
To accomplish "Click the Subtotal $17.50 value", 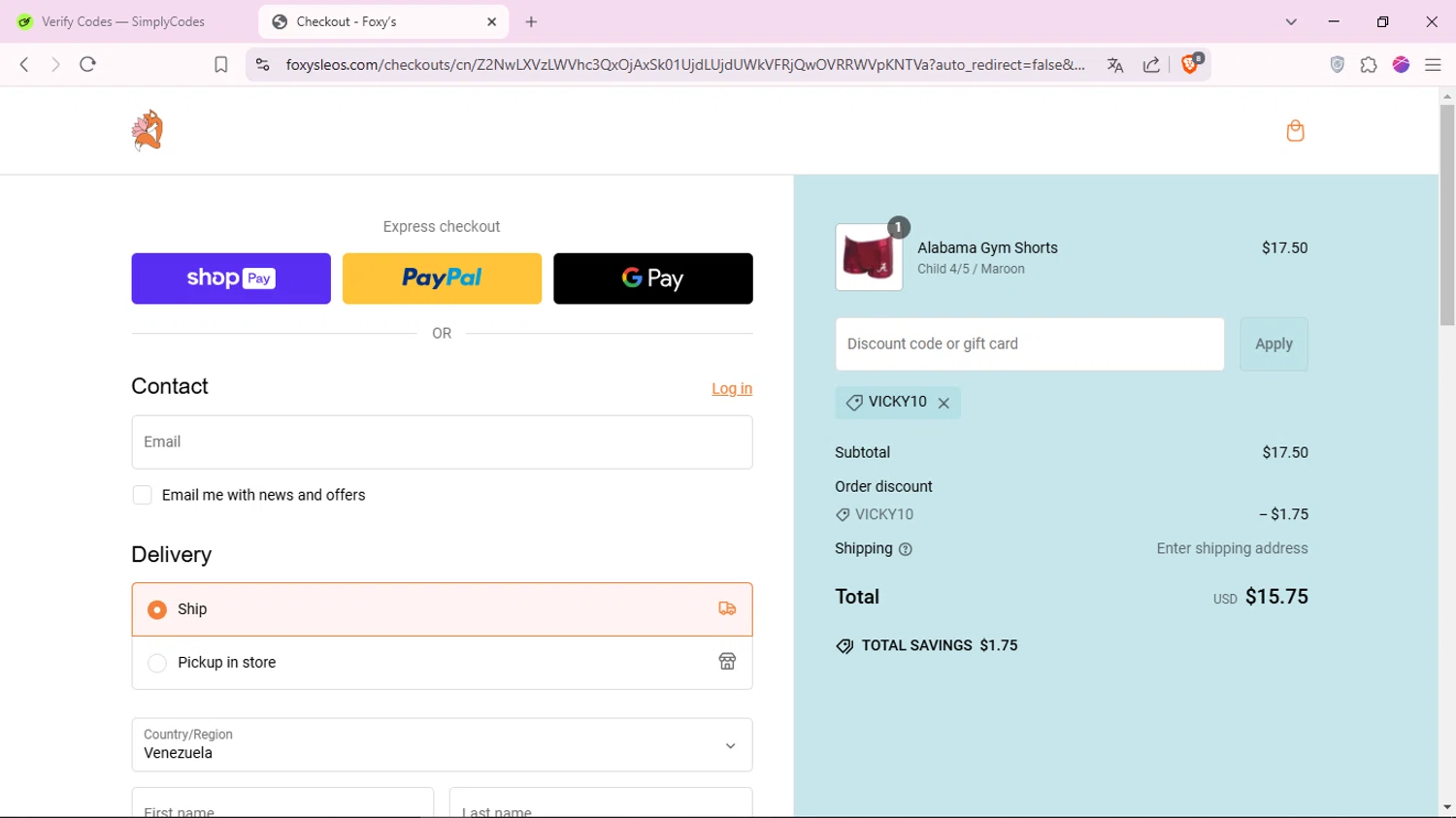I will (x=1285, y=452).
